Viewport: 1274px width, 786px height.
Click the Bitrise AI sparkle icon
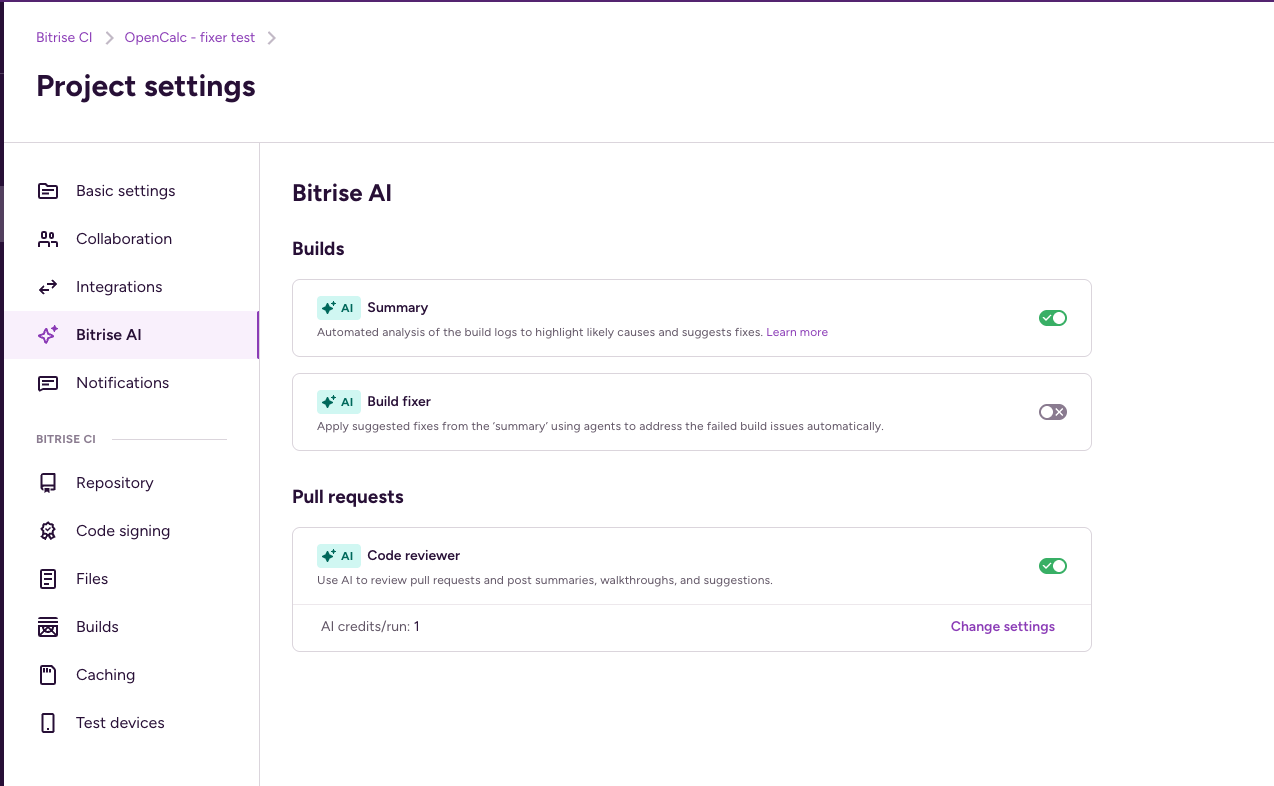point(48,334)
